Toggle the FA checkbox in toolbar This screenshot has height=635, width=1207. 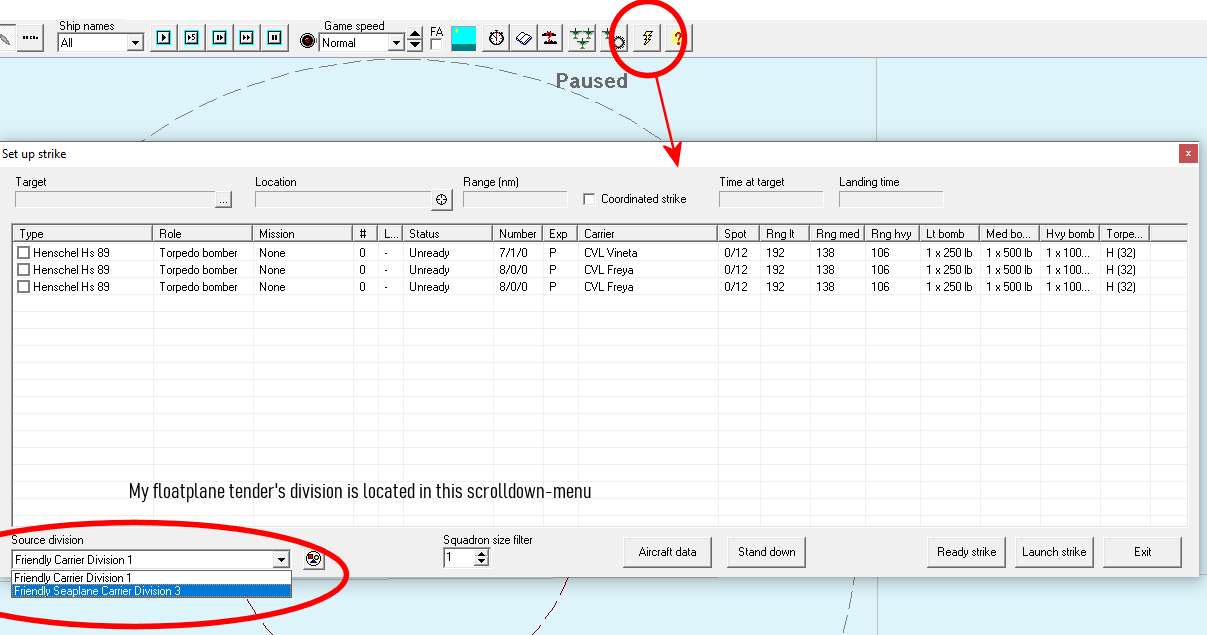pyautogui.click(x=436, y=44)
